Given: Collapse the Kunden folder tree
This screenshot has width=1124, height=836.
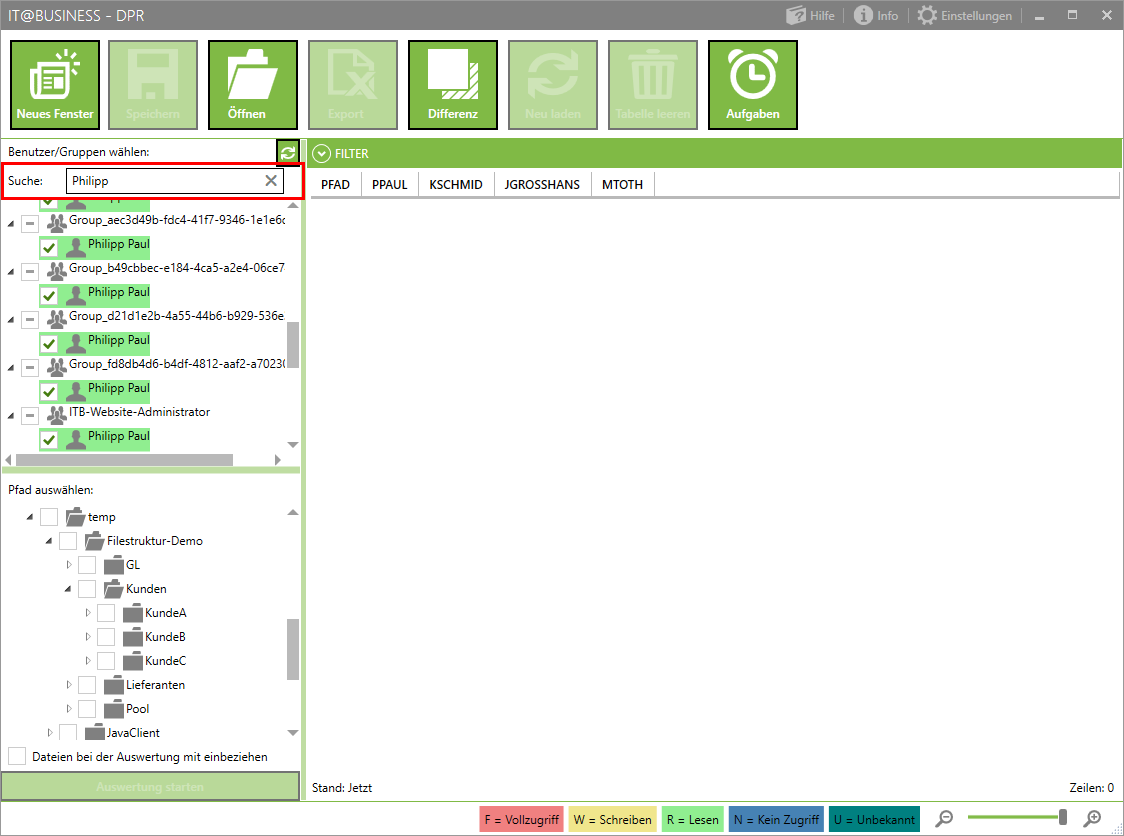Looking at the screenshot, I should pyautogui.click(x=69, y=589).
